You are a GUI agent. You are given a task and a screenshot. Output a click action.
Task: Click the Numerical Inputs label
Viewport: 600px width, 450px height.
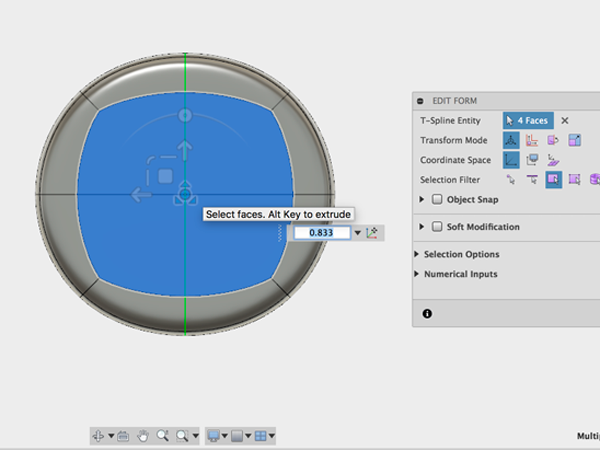pos(461,274)
